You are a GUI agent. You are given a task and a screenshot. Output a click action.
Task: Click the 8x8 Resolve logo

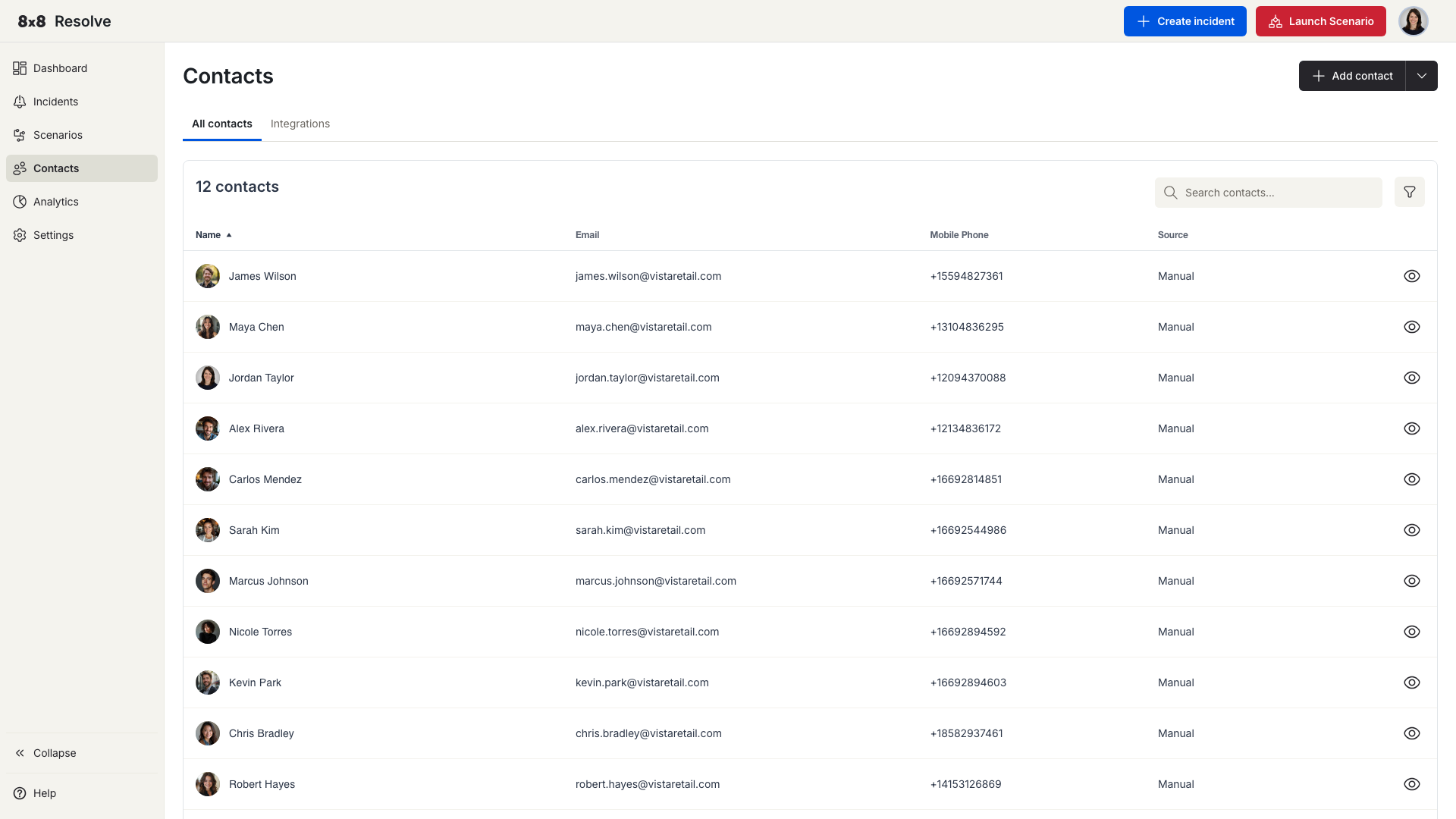[x=64, y=21]
